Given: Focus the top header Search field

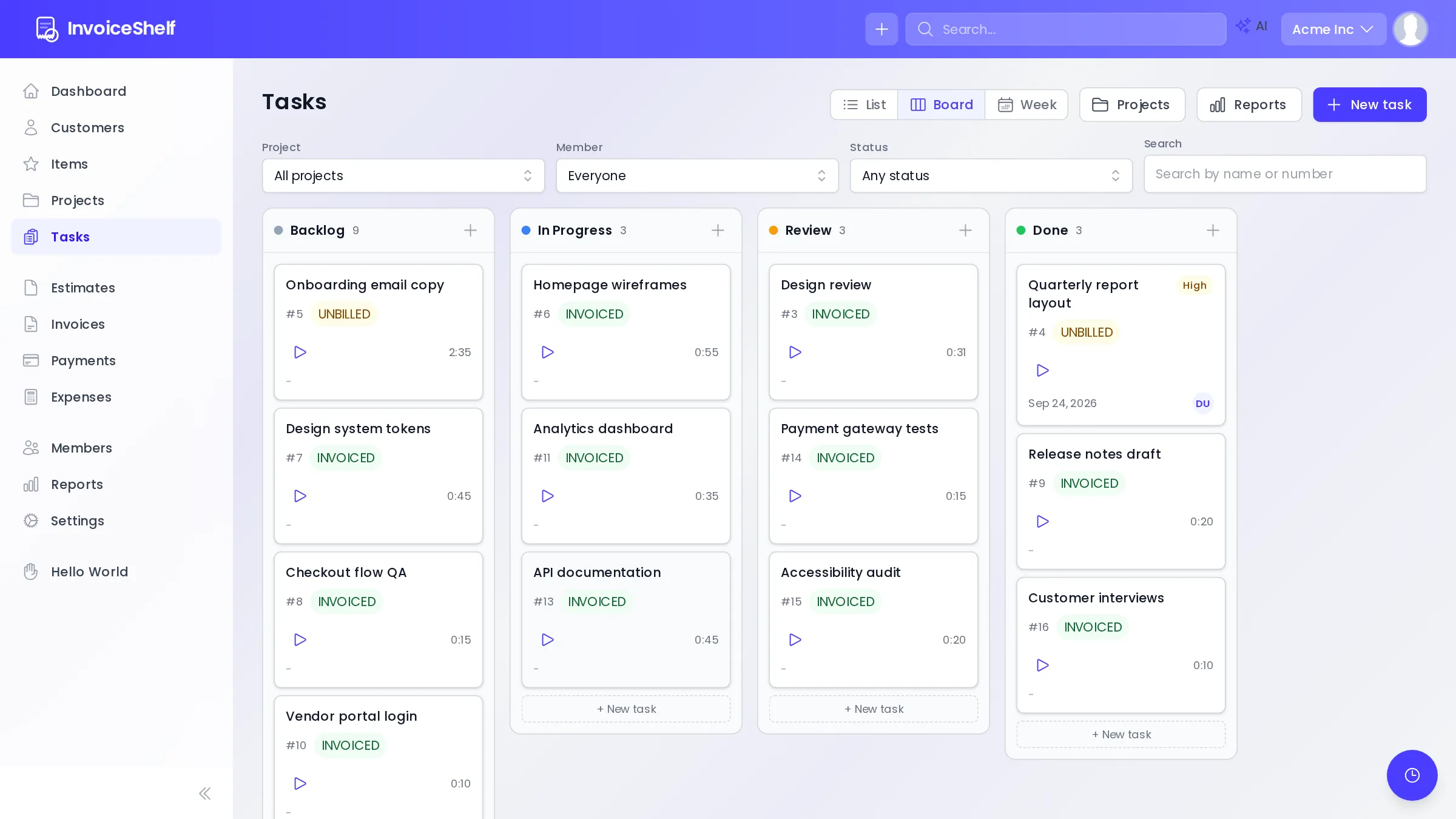Looking at the screenshot, I should (x=1066, y=29).
